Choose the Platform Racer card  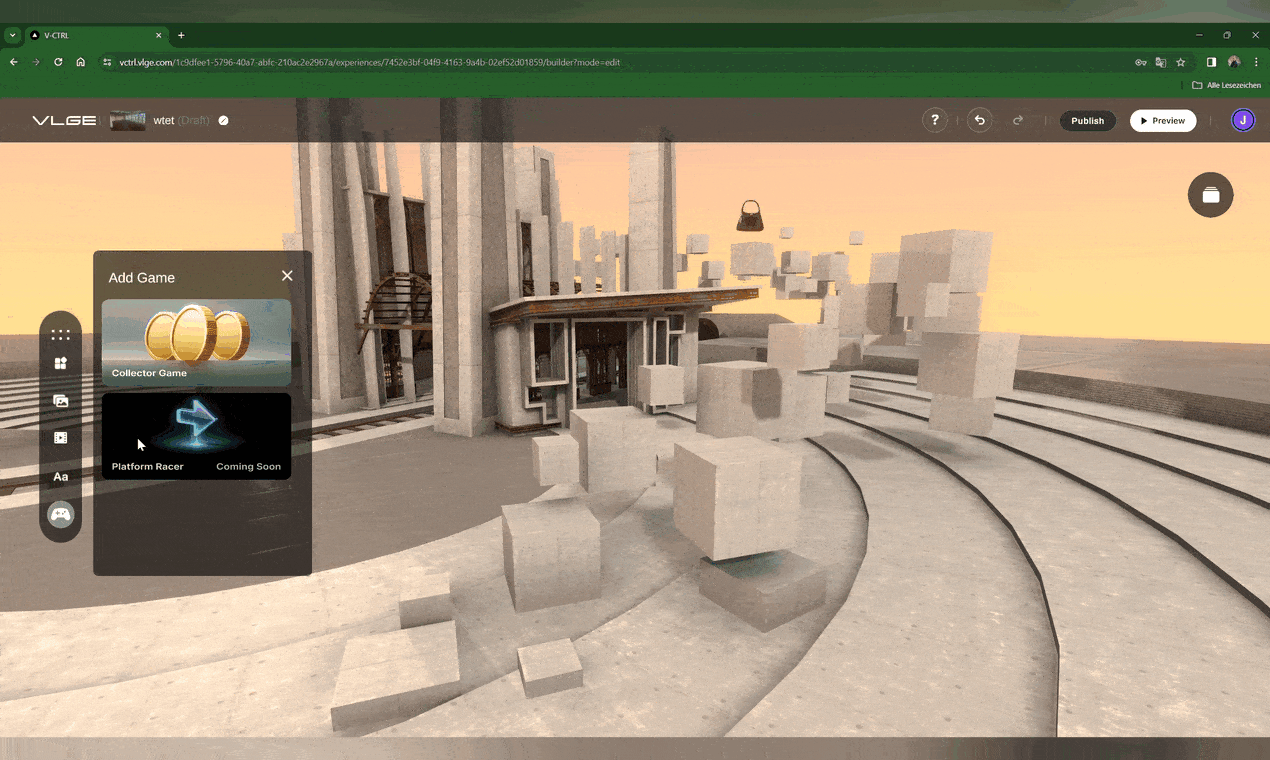click(x=197, y=436)
